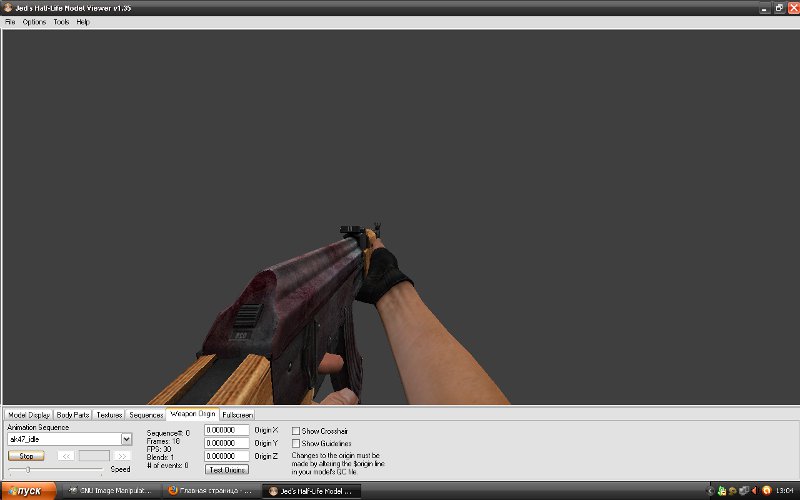Image resolution: width=800 pixels, height=500 pixels.
Task: Click Jed's Half-Life Model taskbar button
Action: tap(311, 491)
